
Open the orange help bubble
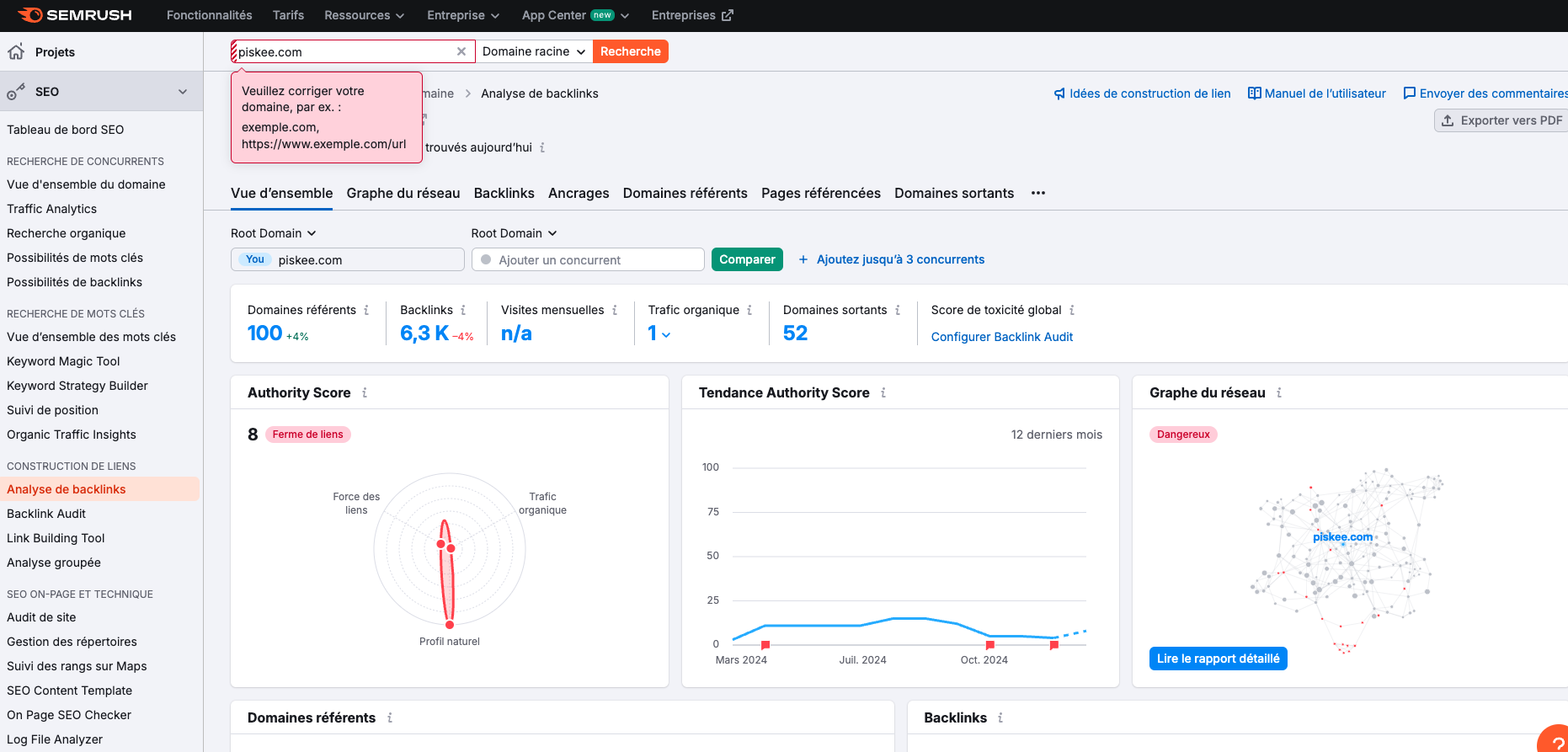(x=1555, y=739)
